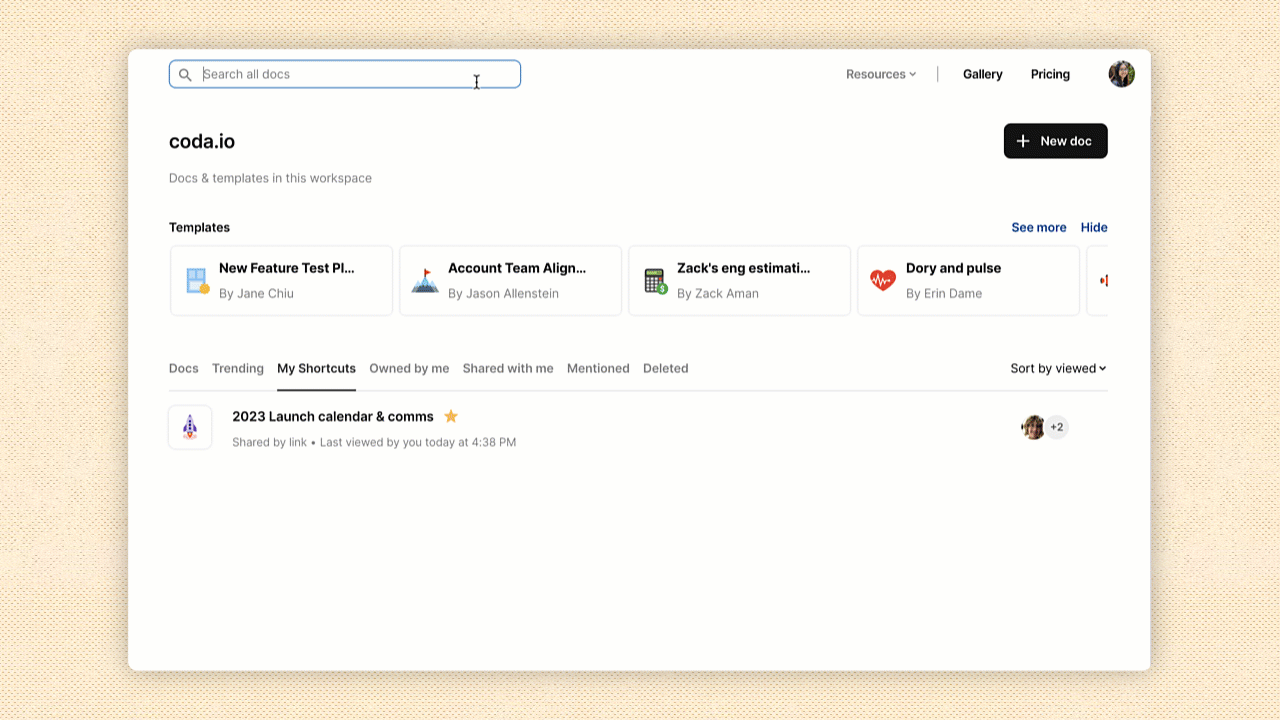Screen dimensions: 1280x720
Task: Click the rocket doc icon
Action: [190, 428]
